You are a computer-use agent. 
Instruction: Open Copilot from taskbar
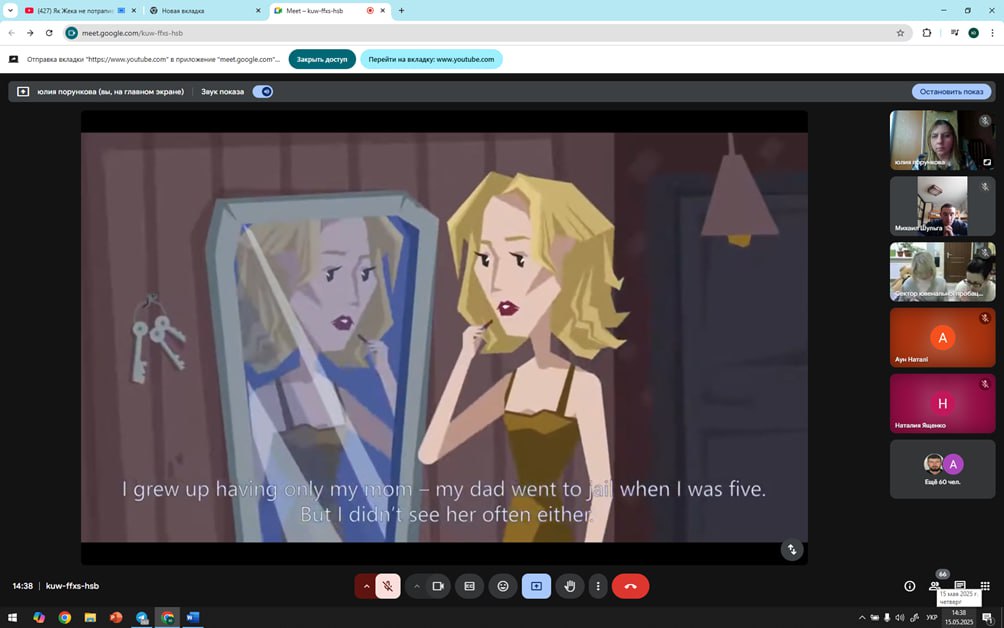pyautogui.click(x=39, y=617)
